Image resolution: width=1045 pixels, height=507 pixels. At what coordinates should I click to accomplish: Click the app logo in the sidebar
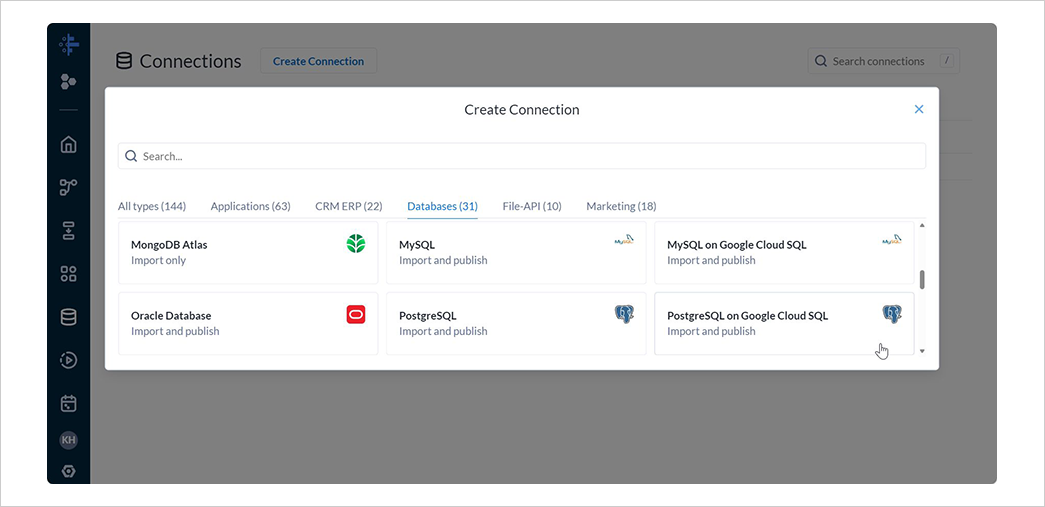[x=69, y=45]
